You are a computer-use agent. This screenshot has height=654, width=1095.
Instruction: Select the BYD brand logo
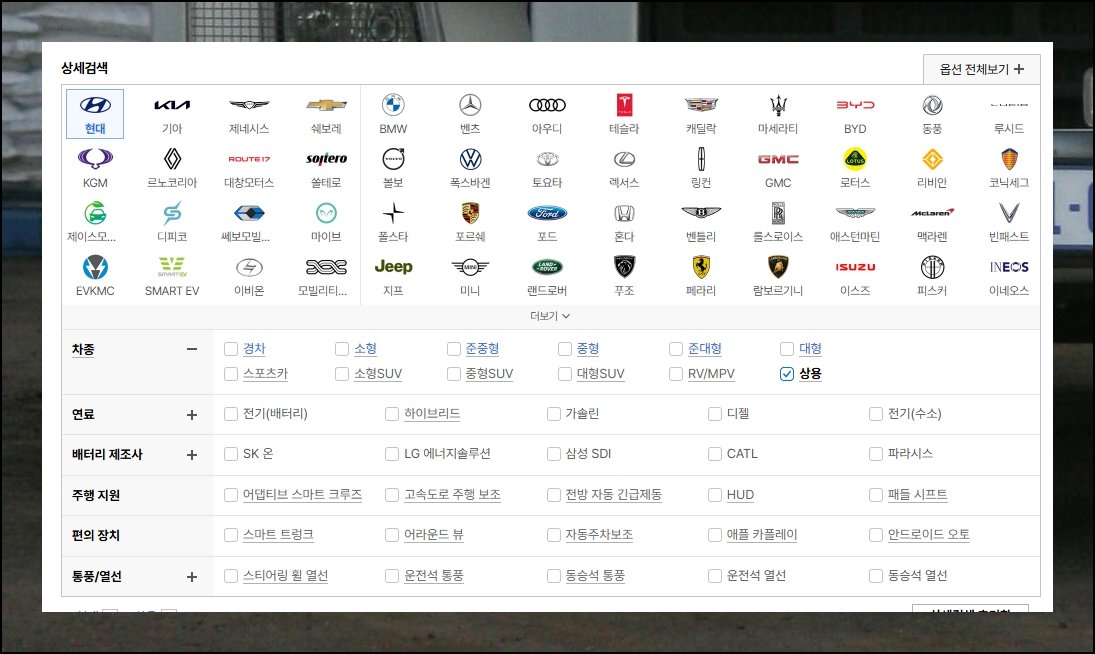[855, 105]
